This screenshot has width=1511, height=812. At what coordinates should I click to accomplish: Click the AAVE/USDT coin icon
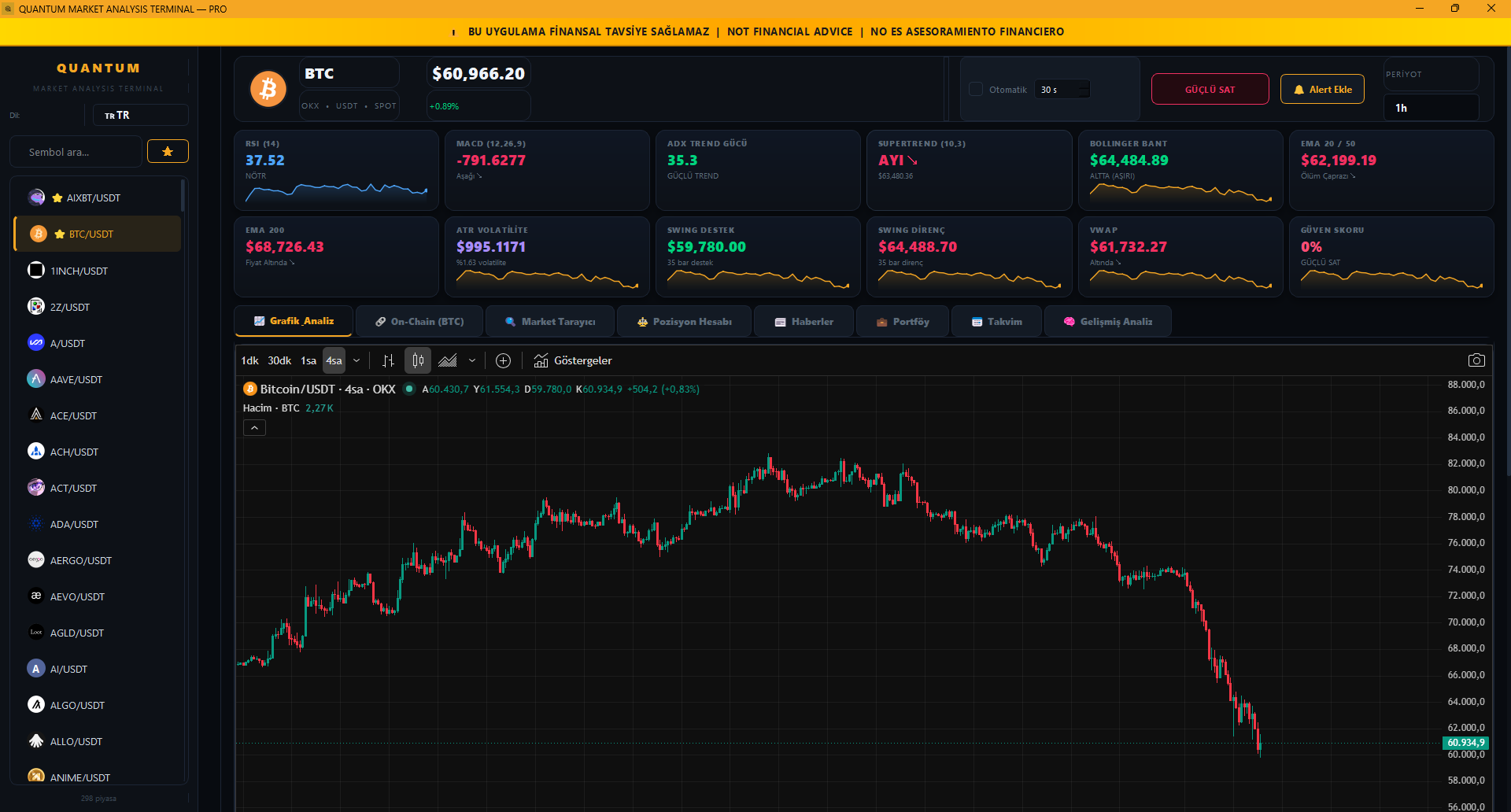[36, 379]
